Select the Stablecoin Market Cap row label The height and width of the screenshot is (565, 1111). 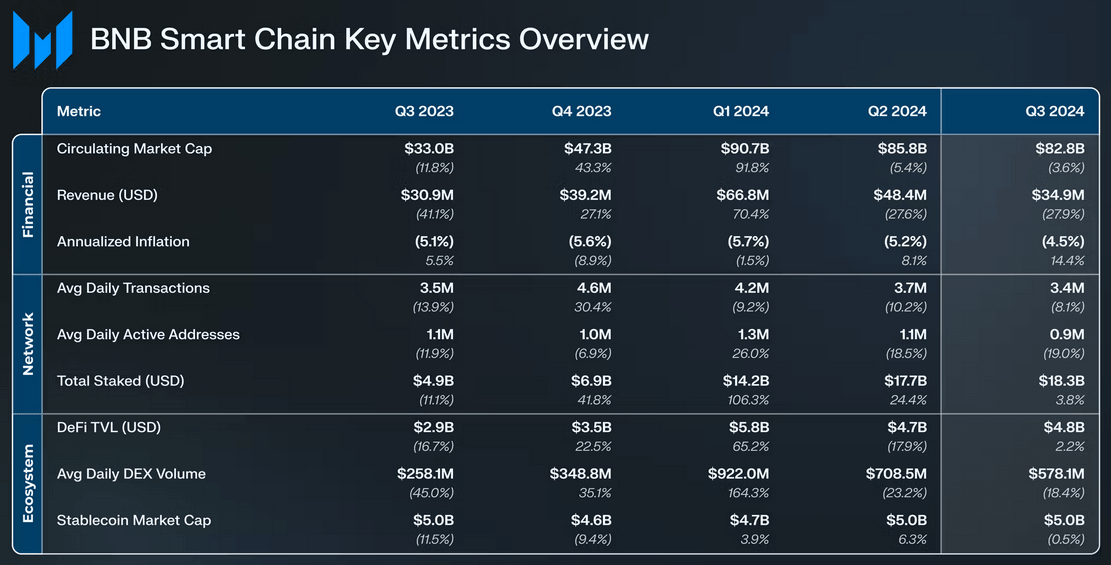click(134, 520)
